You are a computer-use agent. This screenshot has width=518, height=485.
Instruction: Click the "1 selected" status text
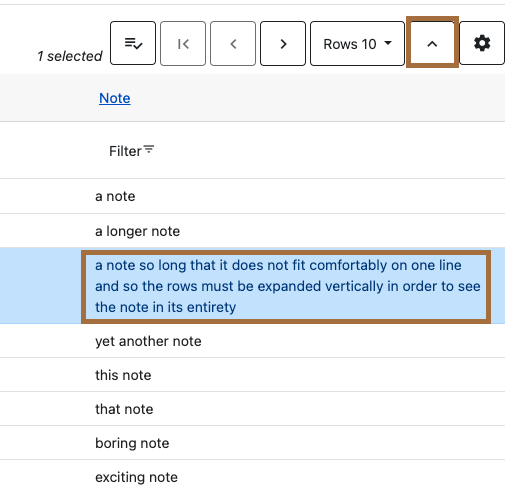pyautogui.click(x=70, y=56)
